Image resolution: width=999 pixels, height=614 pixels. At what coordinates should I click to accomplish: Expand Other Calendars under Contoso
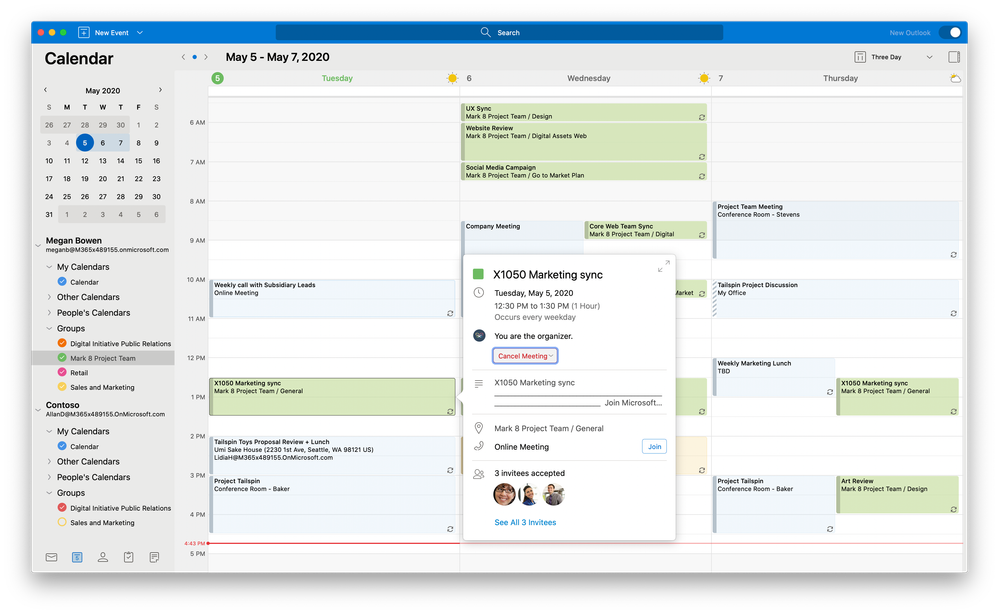pyautogui.click(x=49, y=462)
